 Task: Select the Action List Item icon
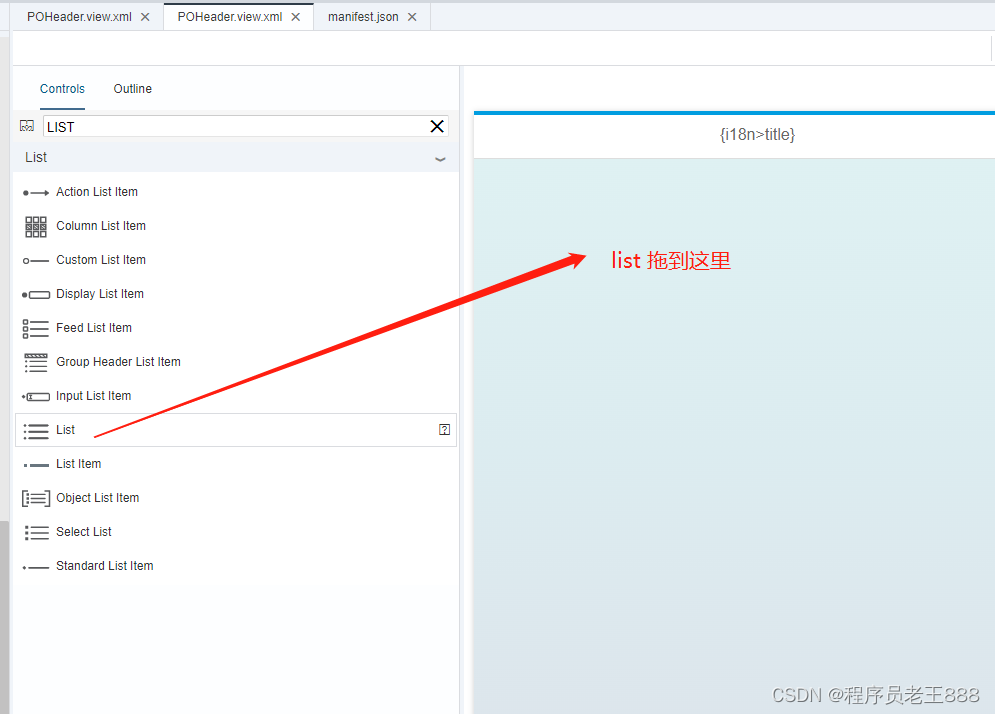click(x=36, y=192)
